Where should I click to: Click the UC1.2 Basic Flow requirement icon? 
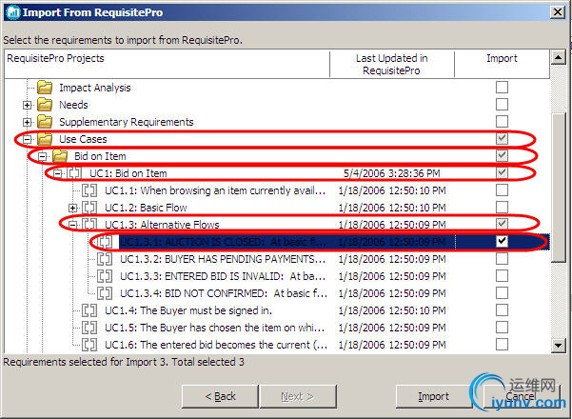click(x=89, y=207)
